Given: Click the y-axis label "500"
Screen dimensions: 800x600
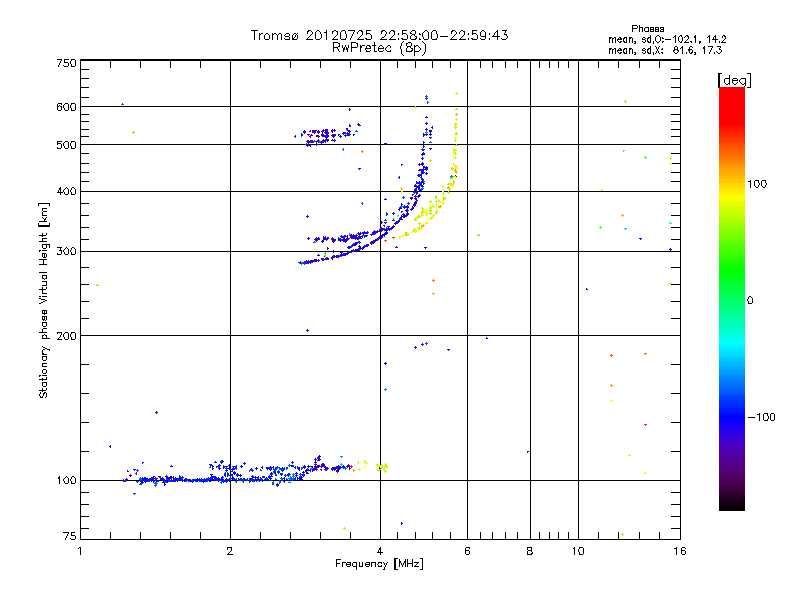Looking at the screenshot, I should coord(66,145).
